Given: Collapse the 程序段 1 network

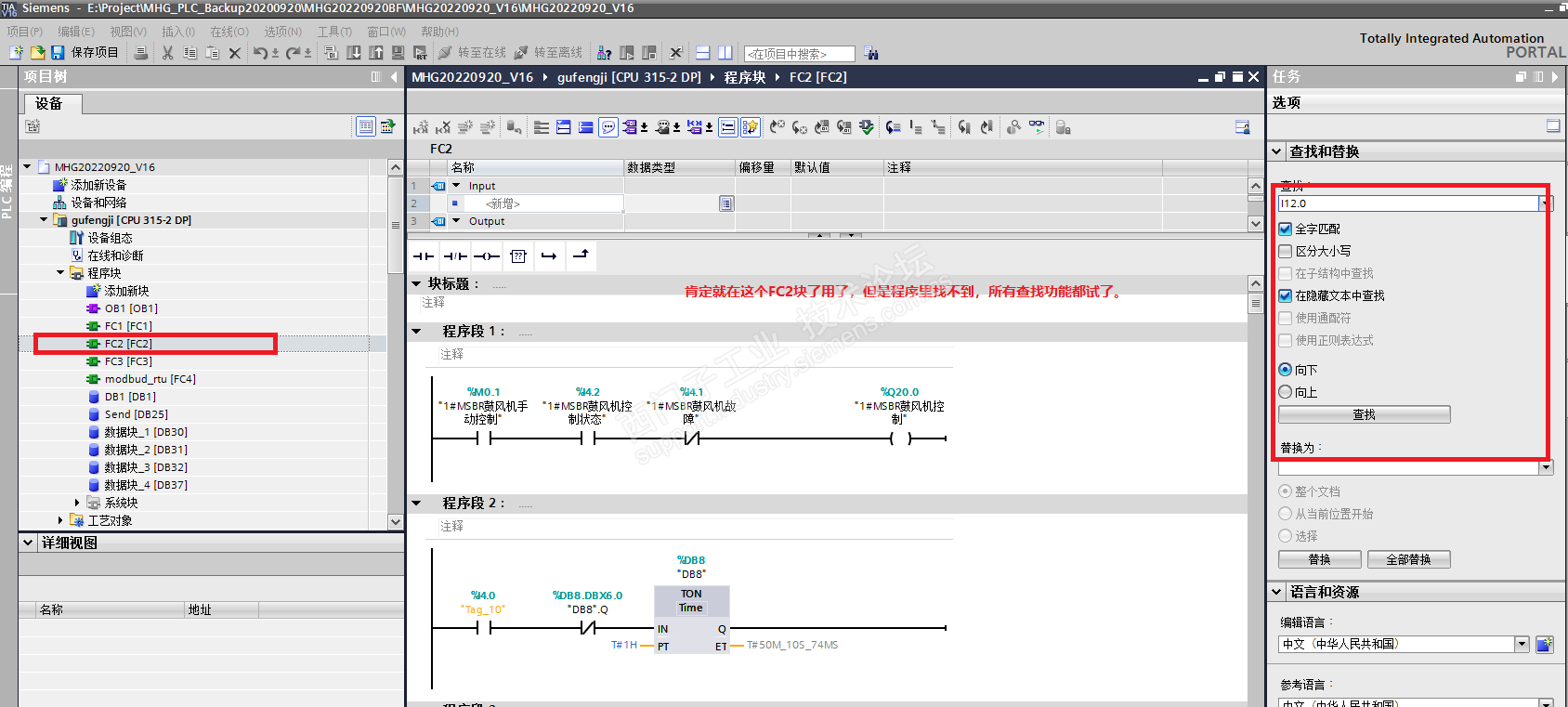Looking at the screenshot, I should (x=416, y=332).
